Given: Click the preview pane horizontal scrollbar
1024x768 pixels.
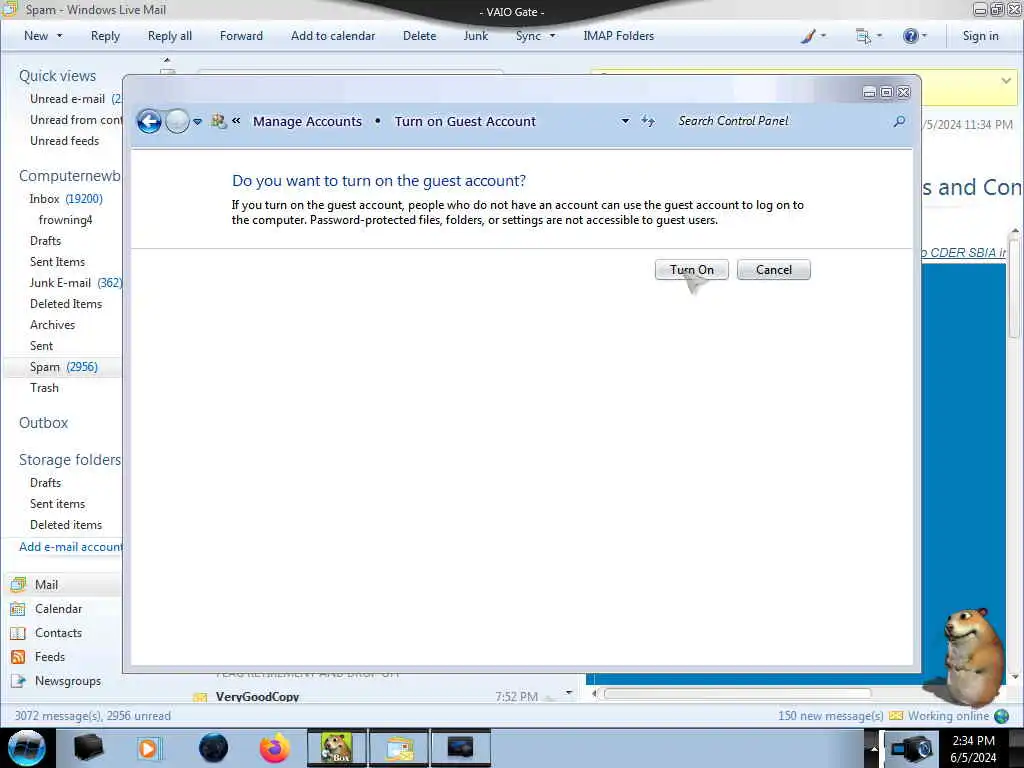Looking at the screenshot, I should (737, 694).
